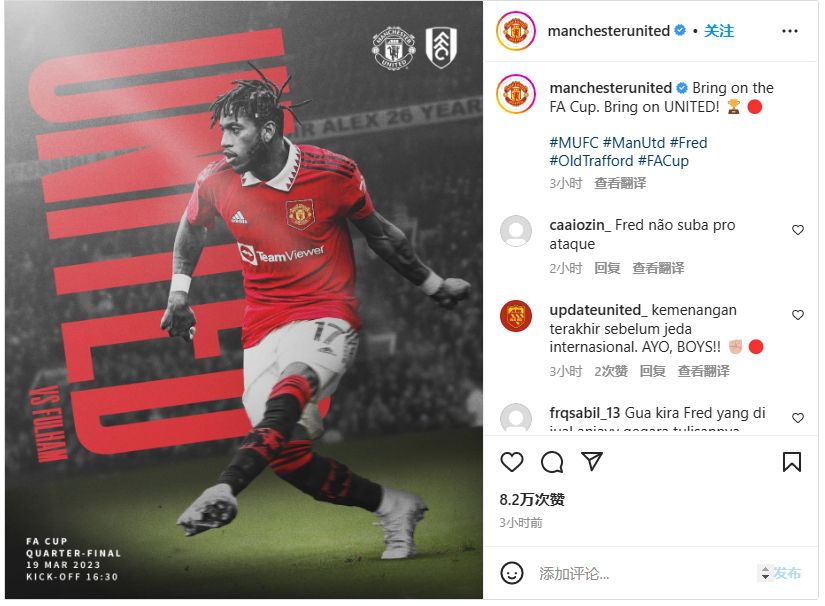Viewport: 825px width, 606px height.
Task: Share the post with paper plane icon
Action: (x=592, y=461)
